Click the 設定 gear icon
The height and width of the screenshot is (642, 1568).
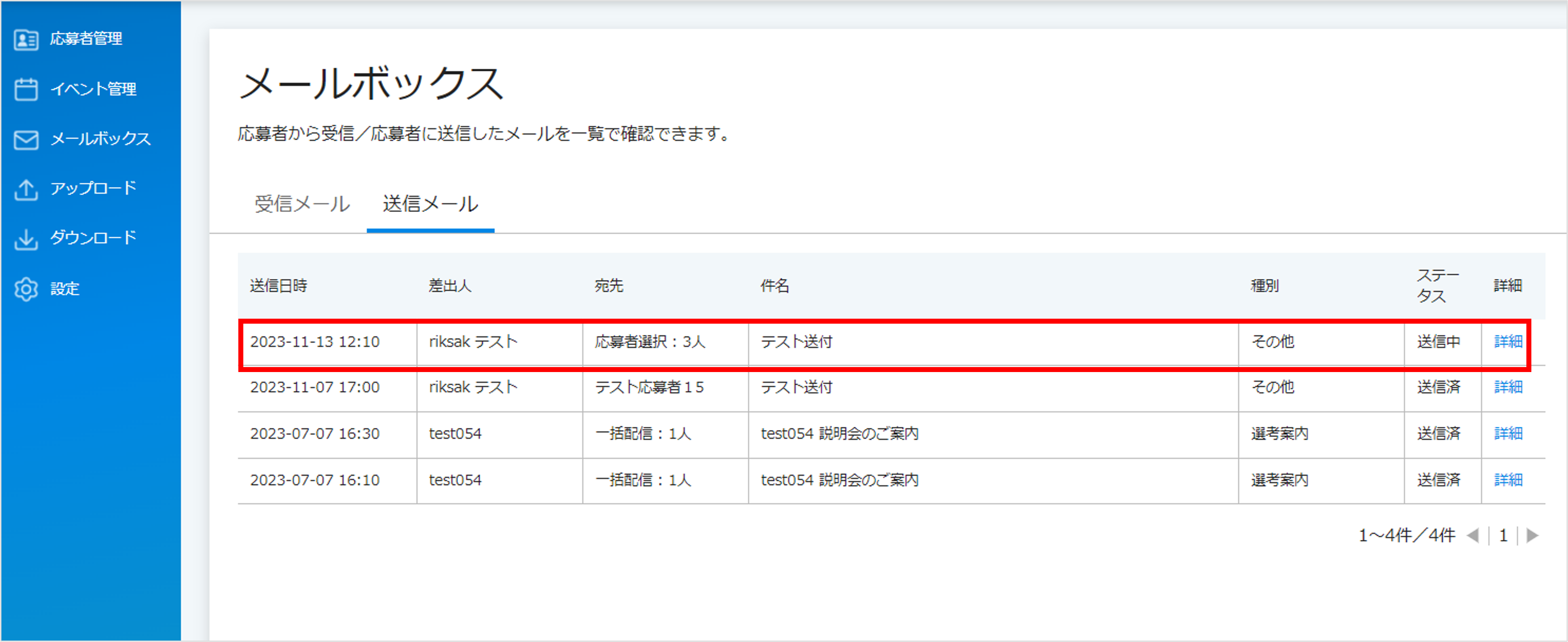point(26,289)
